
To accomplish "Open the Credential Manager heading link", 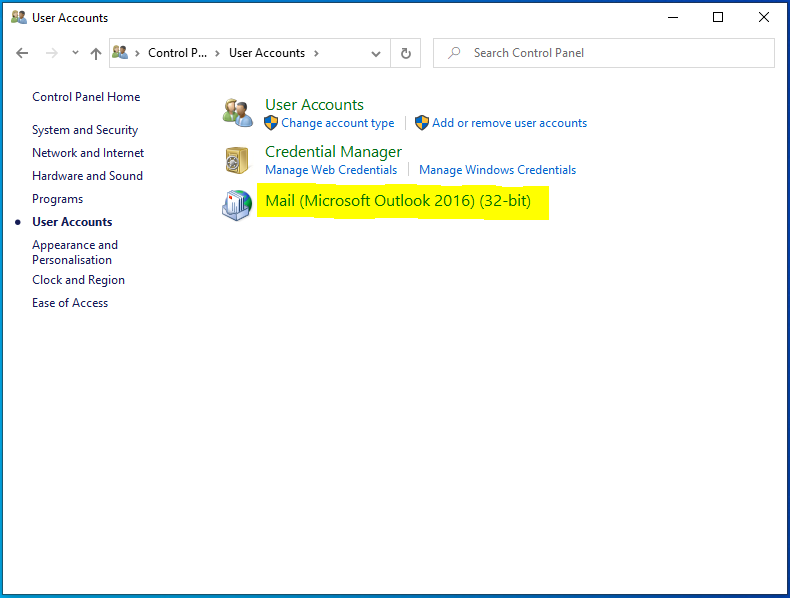I will click(334, 152).
